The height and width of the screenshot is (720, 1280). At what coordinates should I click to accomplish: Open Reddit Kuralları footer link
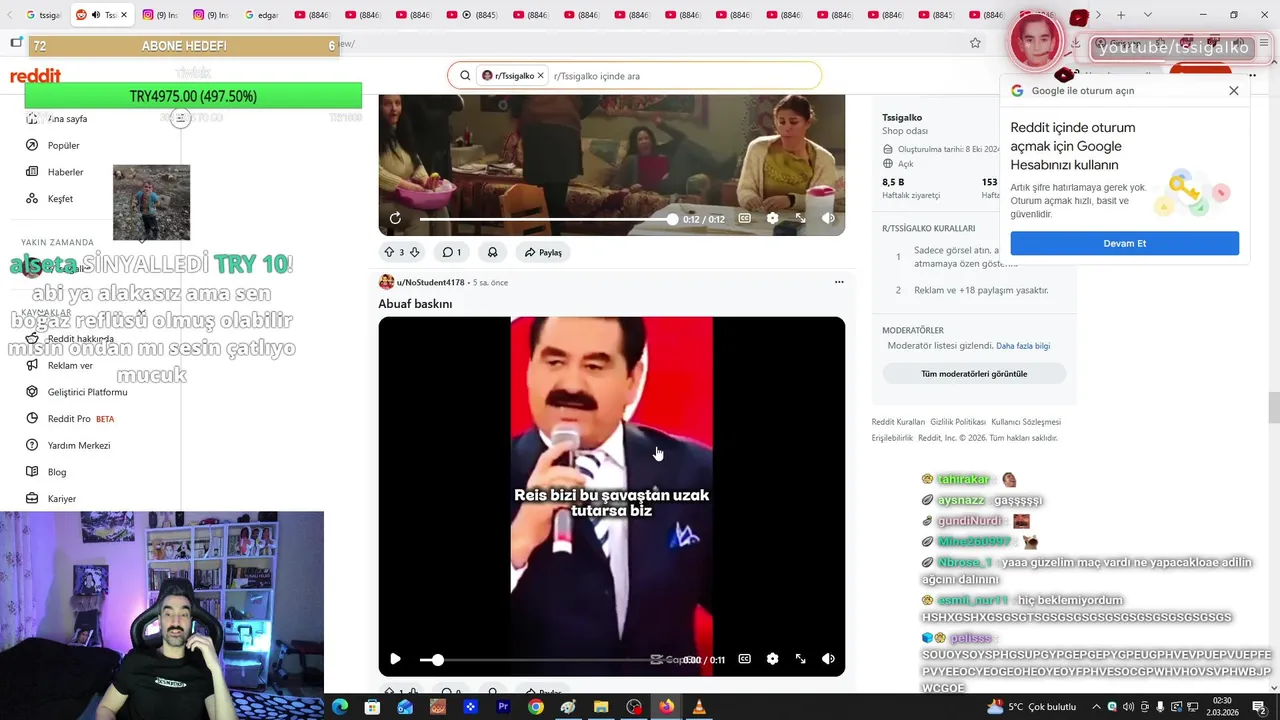[898, 422]
